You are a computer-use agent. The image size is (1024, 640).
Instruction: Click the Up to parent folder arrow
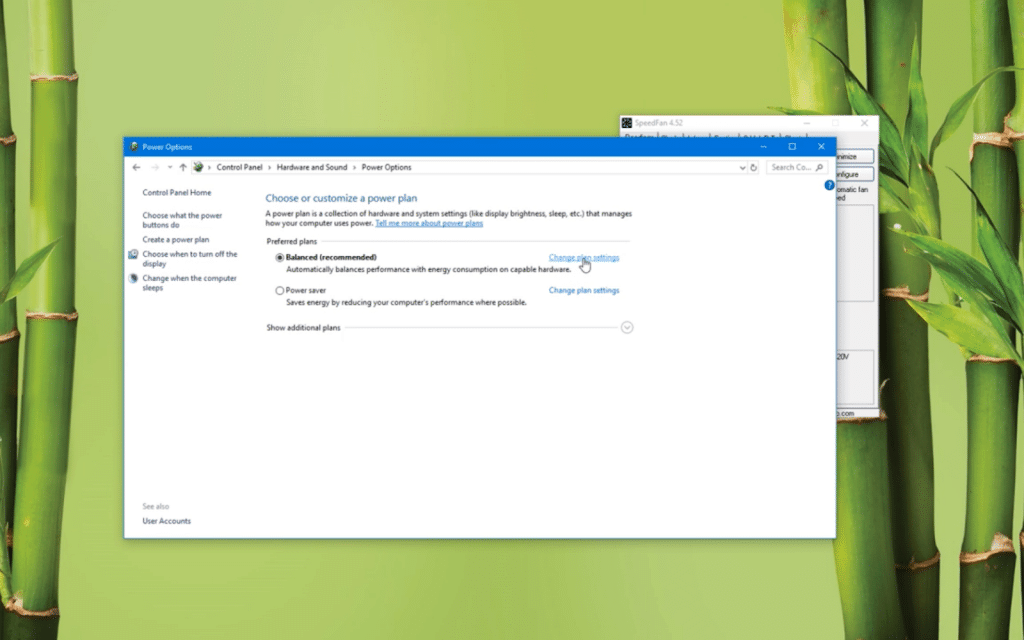pyautogui.click(x=183, y=167)
